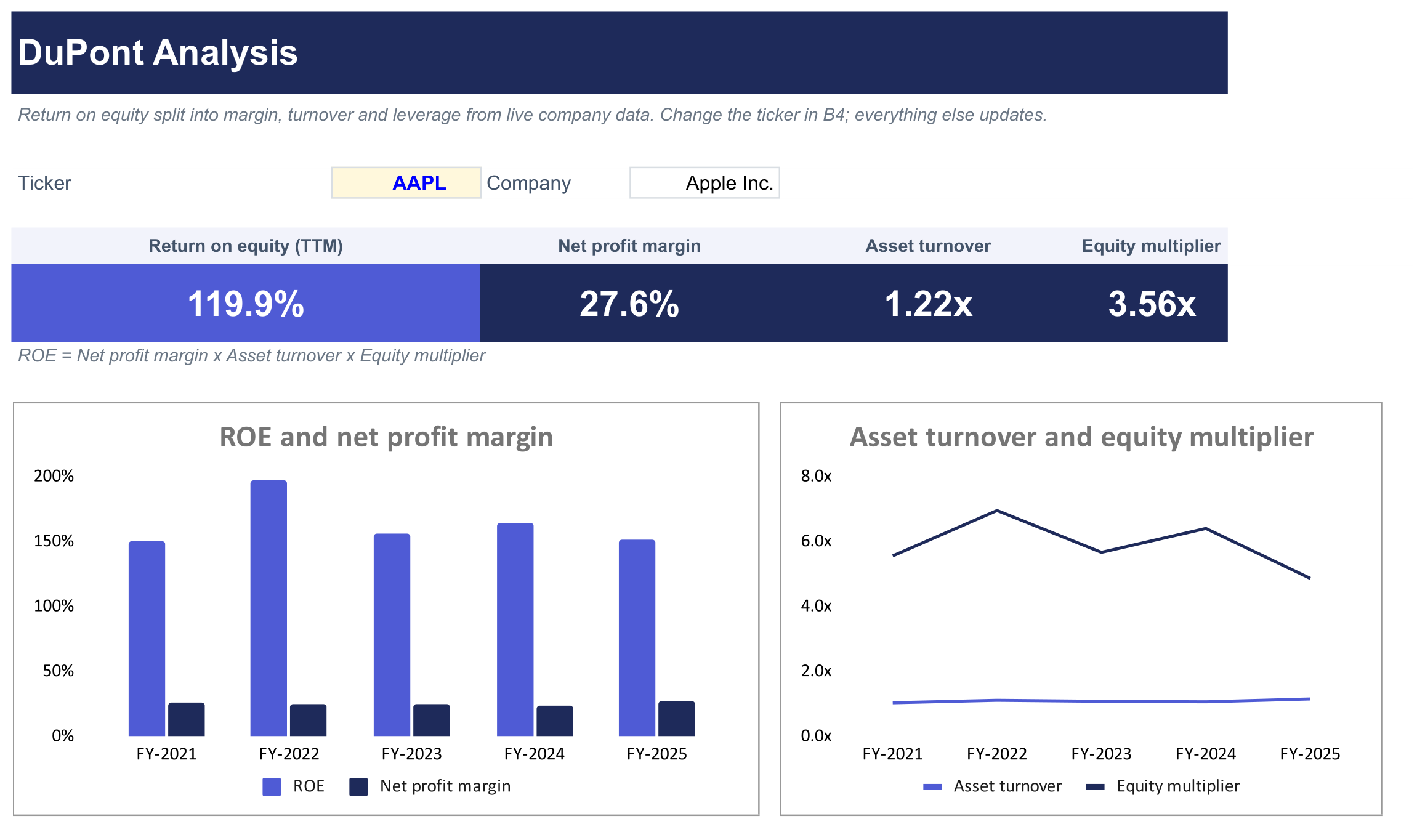Click the ROE legend color swatch

coord(272,786)
